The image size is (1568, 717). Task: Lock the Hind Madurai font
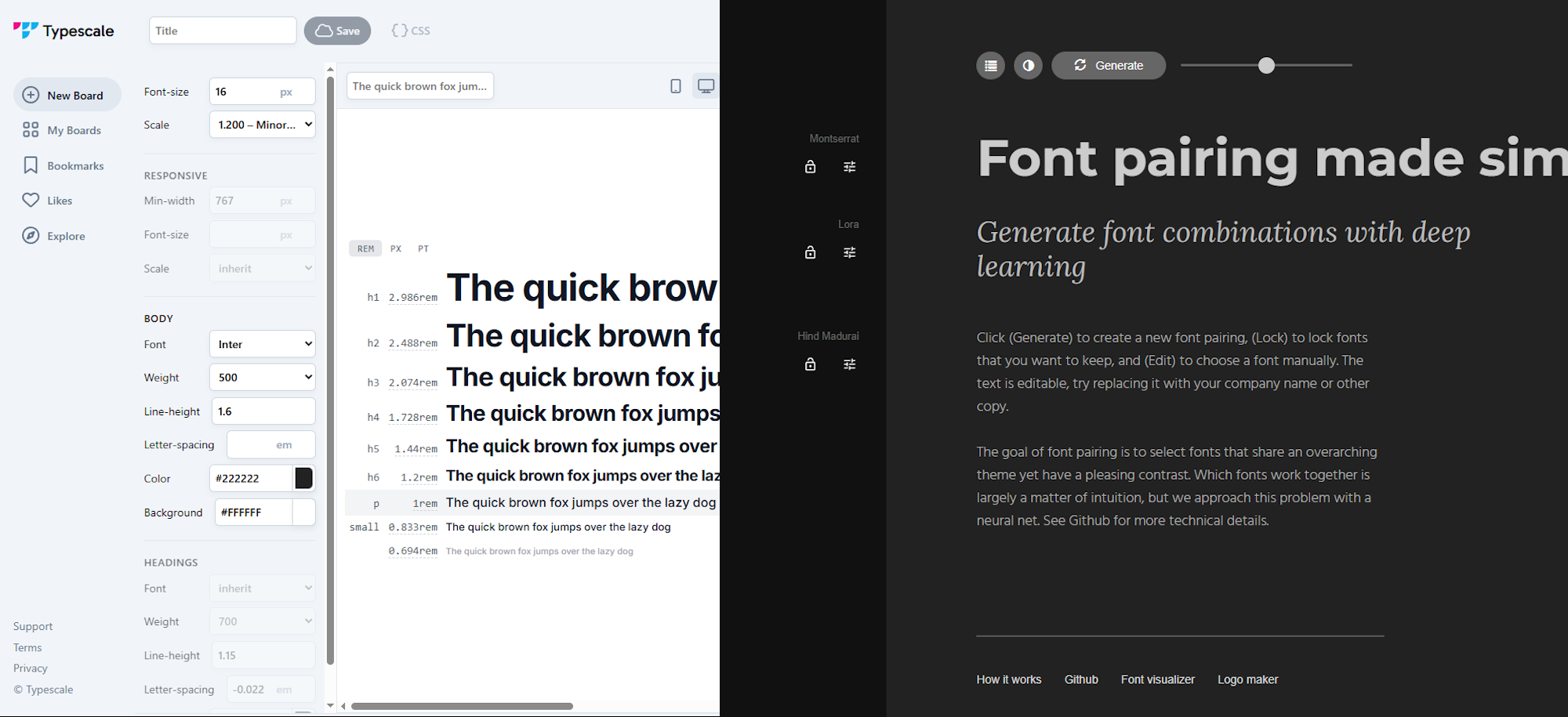tap(810, 364)
